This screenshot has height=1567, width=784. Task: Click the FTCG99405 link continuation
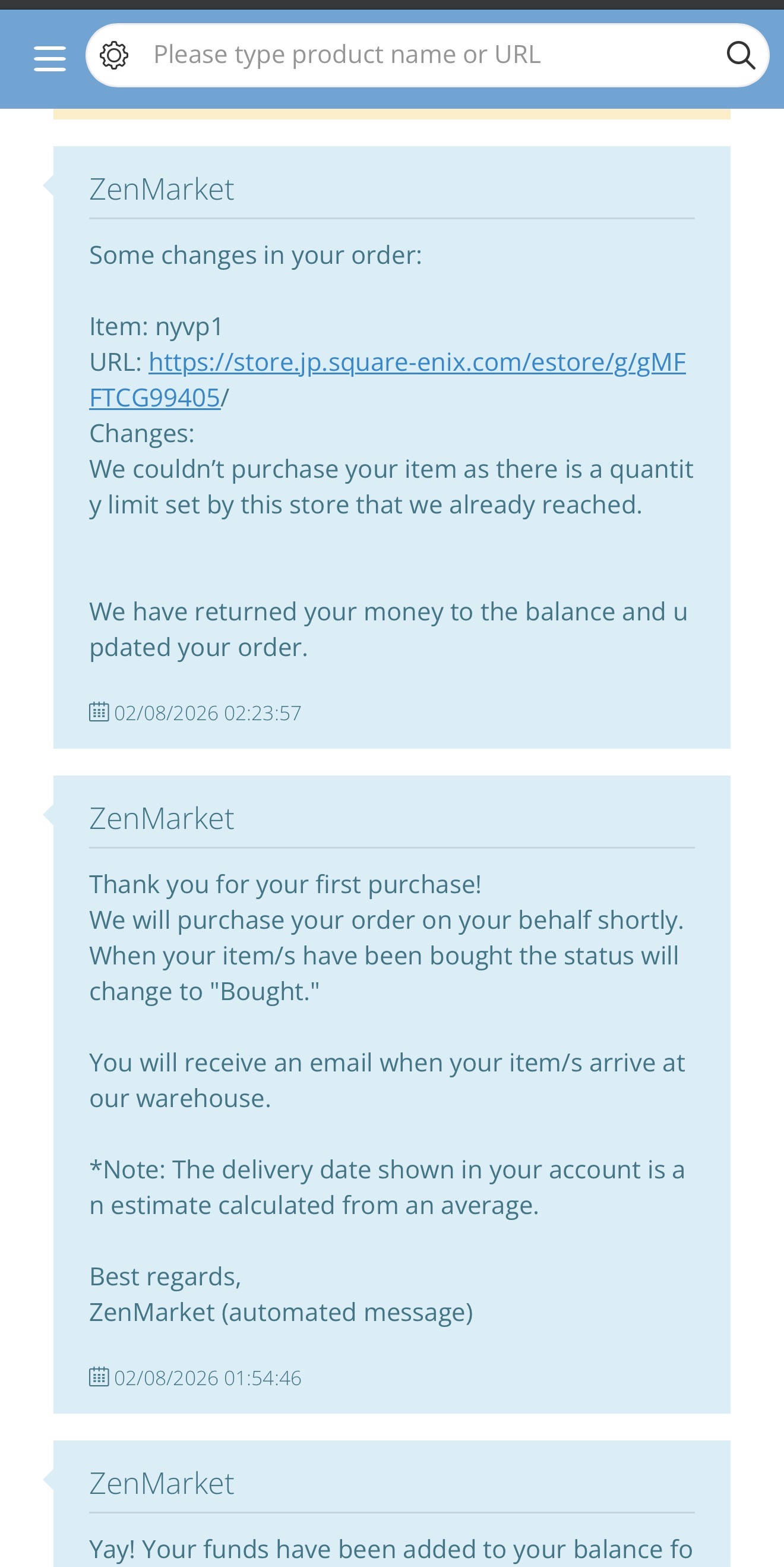(154, 398)
